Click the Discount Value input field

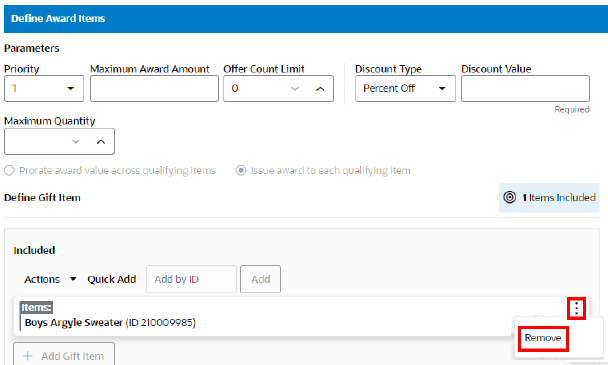click(525, 88)
